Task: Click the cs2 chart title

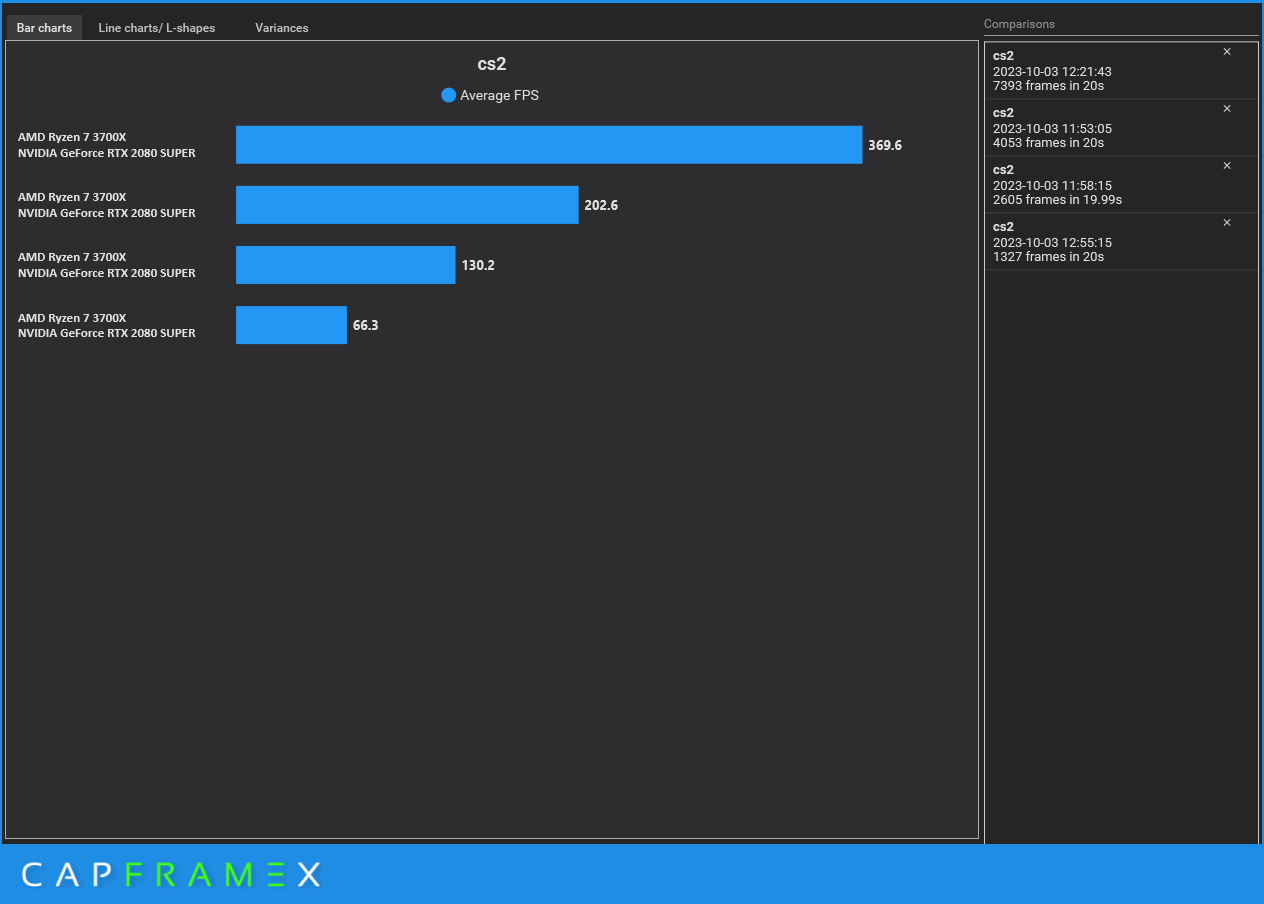Action: [492, 64]
